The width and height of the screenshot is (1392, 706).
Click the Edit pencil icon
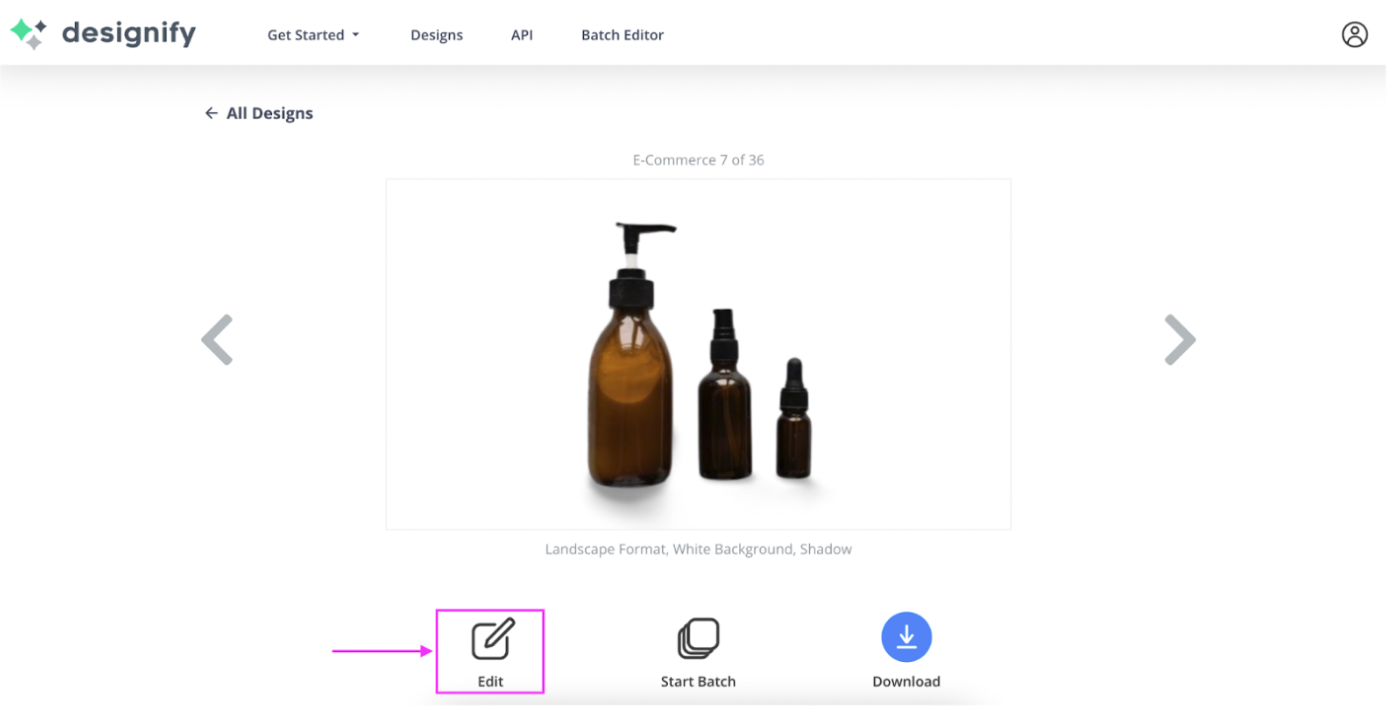pyautogui.click(x=492, y=639)
